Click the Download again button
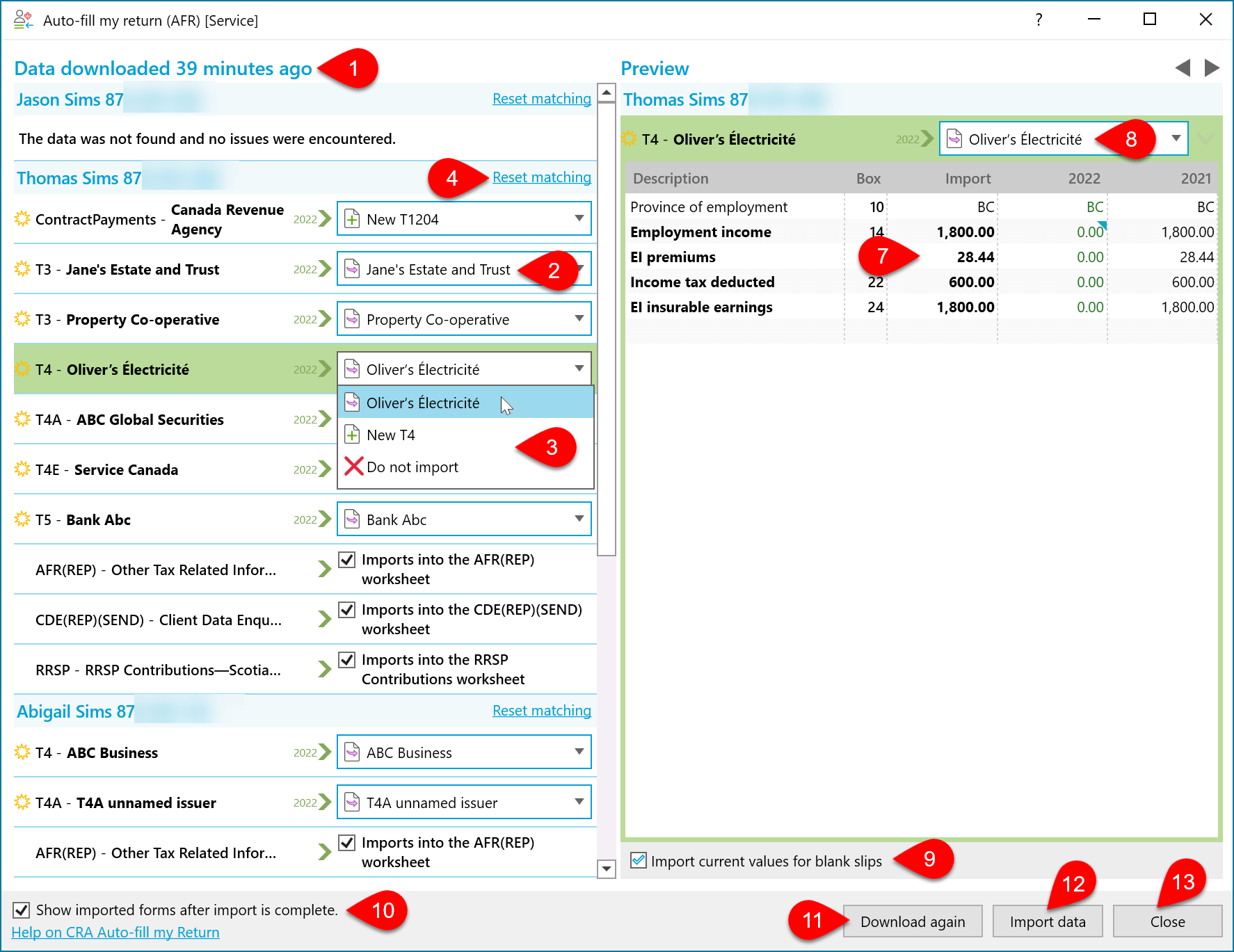 click(913, 921)
